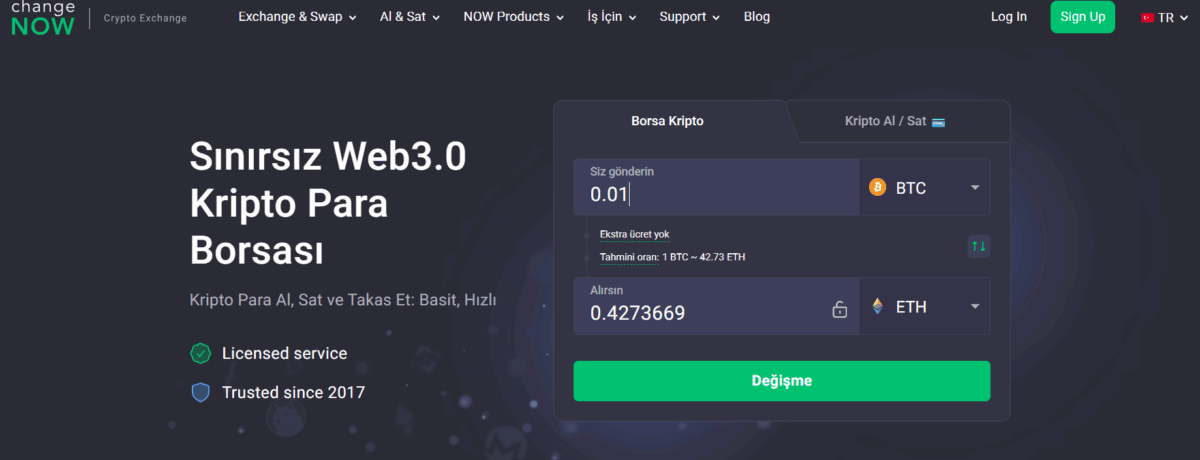
Task: Select the Borsa Kripto tab
Action: (667, 121)
